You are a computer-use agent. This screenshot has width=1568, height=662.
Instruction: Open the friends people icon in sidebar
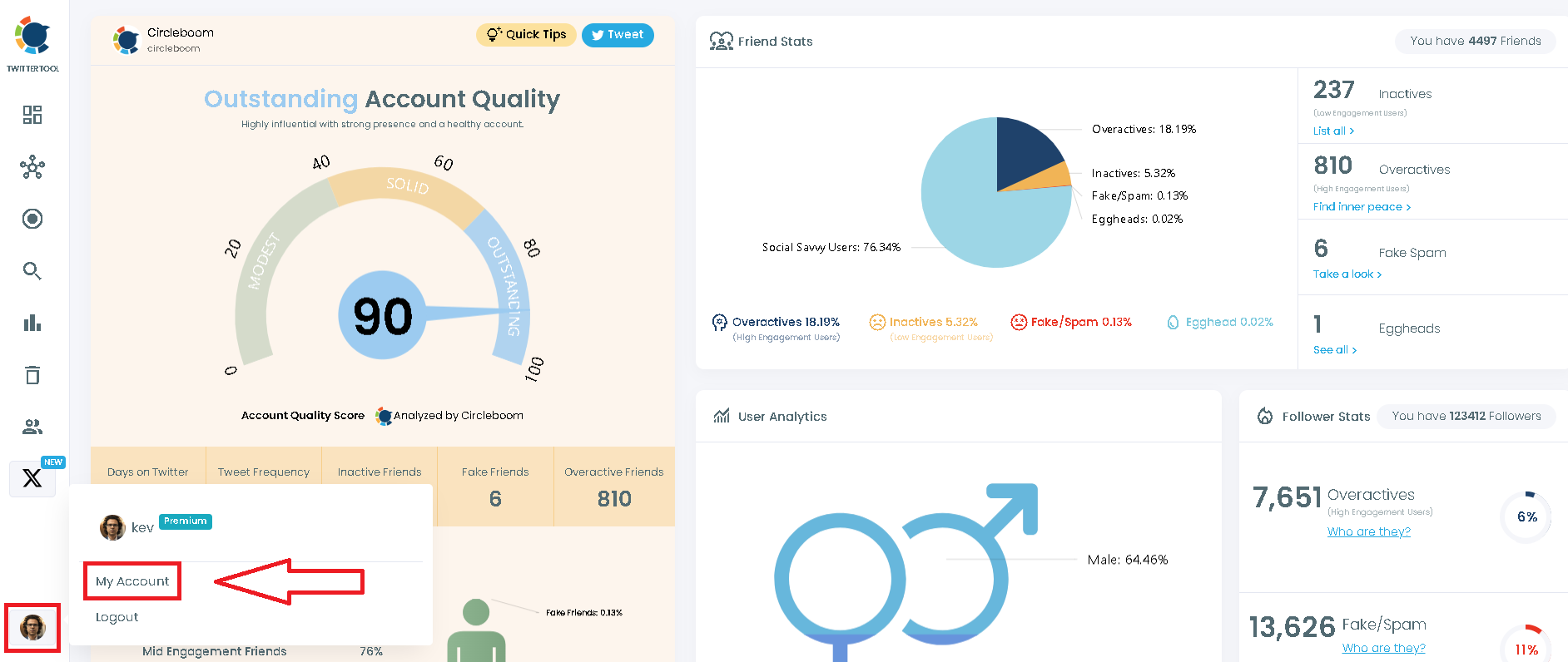tap(32, 427)
